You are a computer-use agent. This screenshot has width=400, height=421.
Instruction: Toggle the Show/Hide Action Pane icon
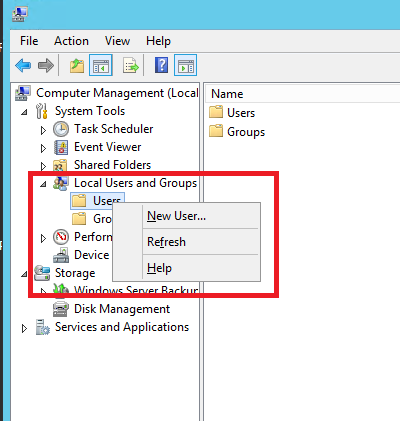(x=186, y=65)
